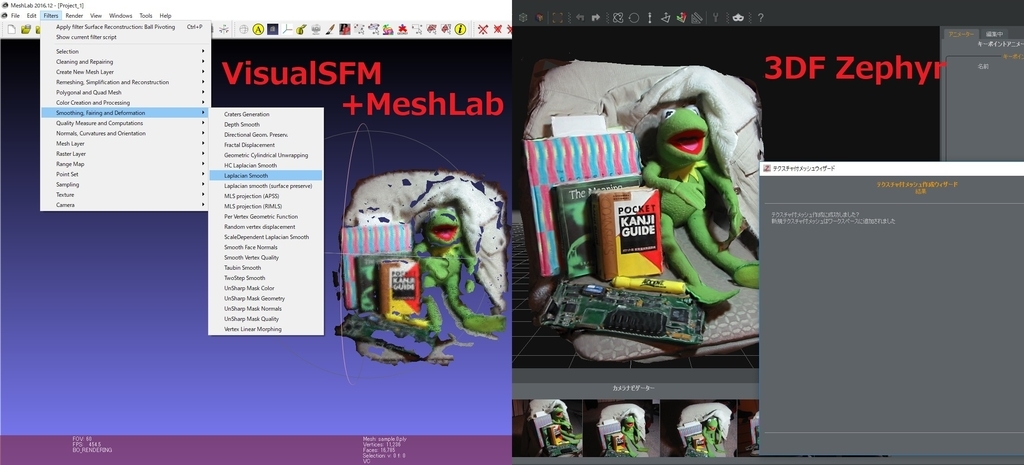Click 'FOV: 60' status text
Screen dimensions: 1024x465
(82, 439)
